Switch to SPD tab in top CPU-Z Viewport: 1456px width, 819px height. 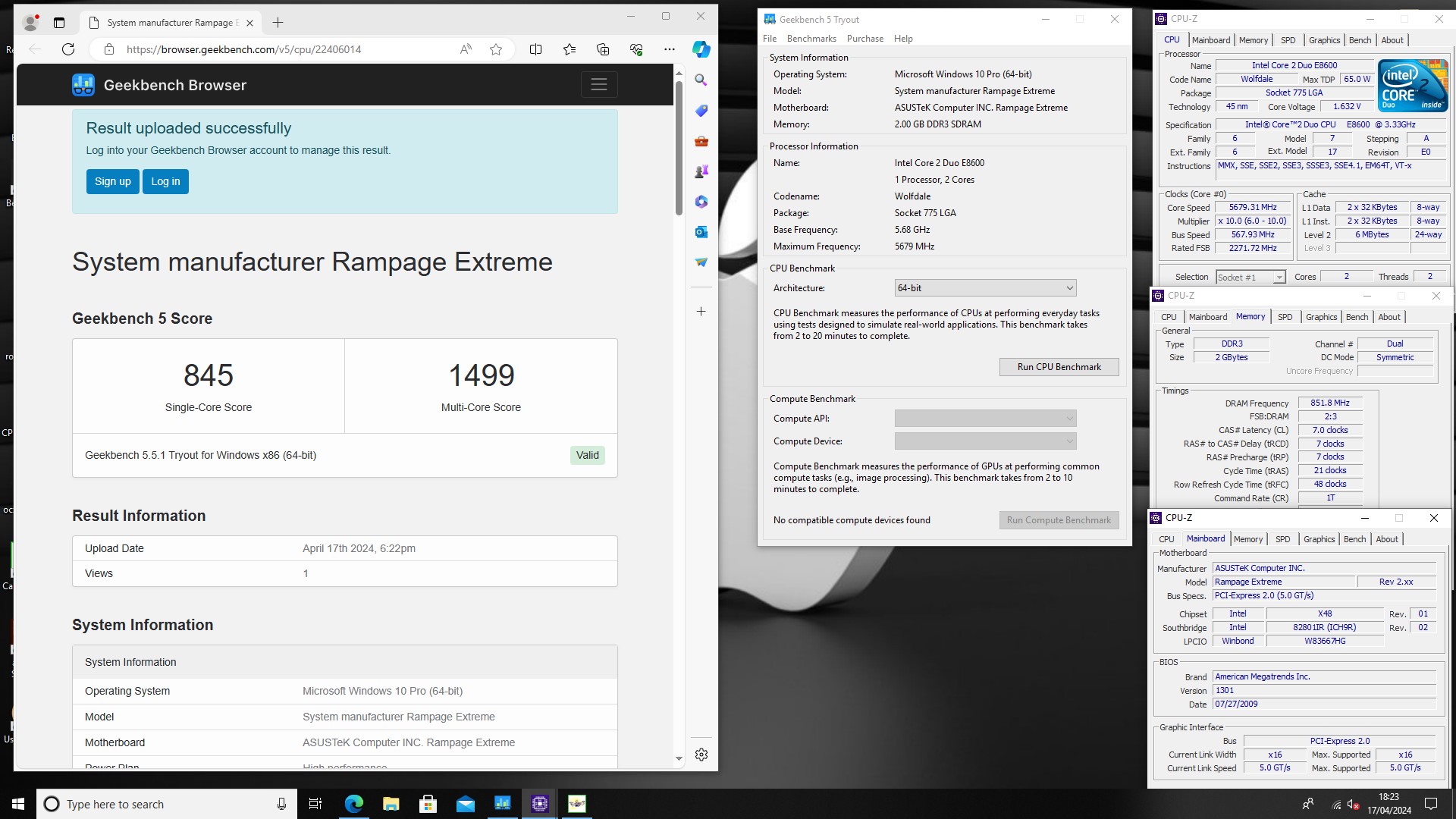point(1288,40)
